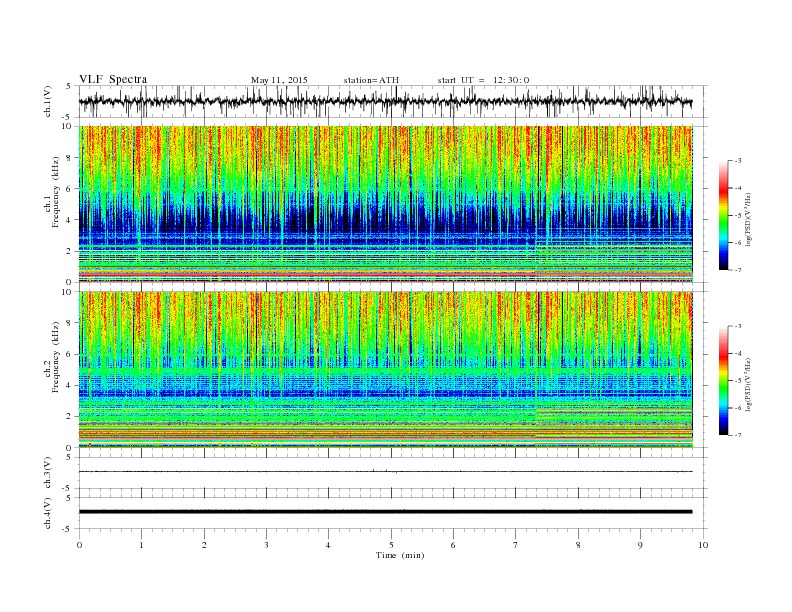Click the ch.1 "log(PSD)(V²/Hz)" colorbar title
The image size is (792, 612).
tap(749, 218)
